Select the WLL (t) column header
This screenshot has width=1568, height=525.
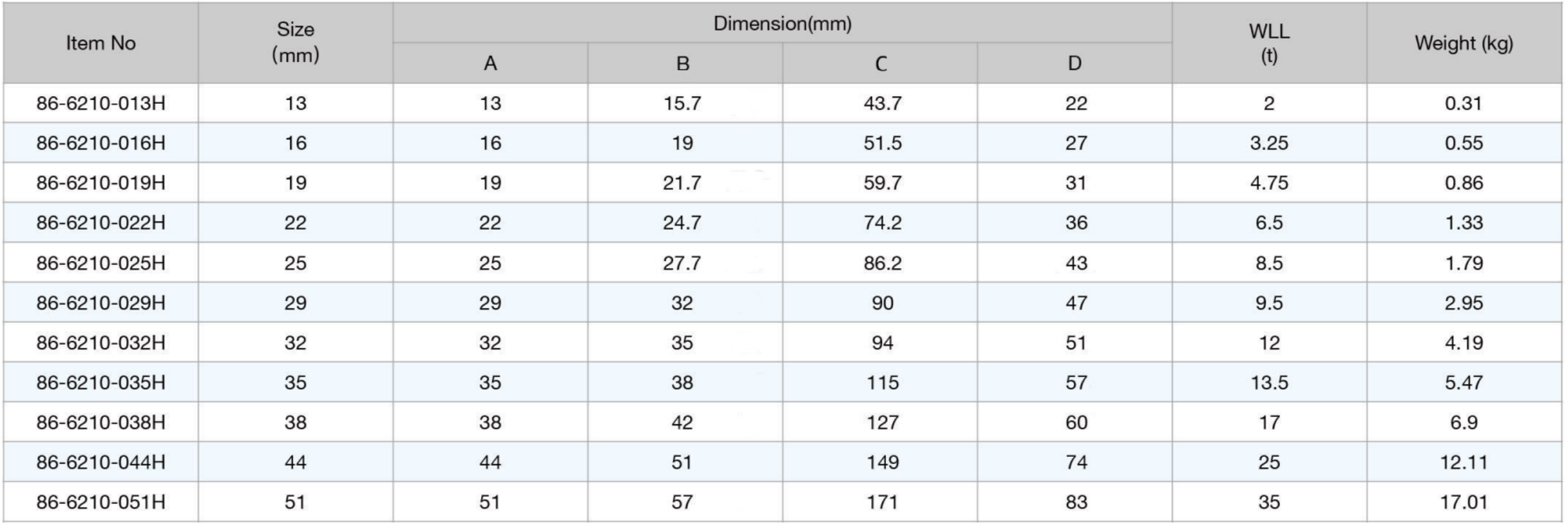point(1269,43)
